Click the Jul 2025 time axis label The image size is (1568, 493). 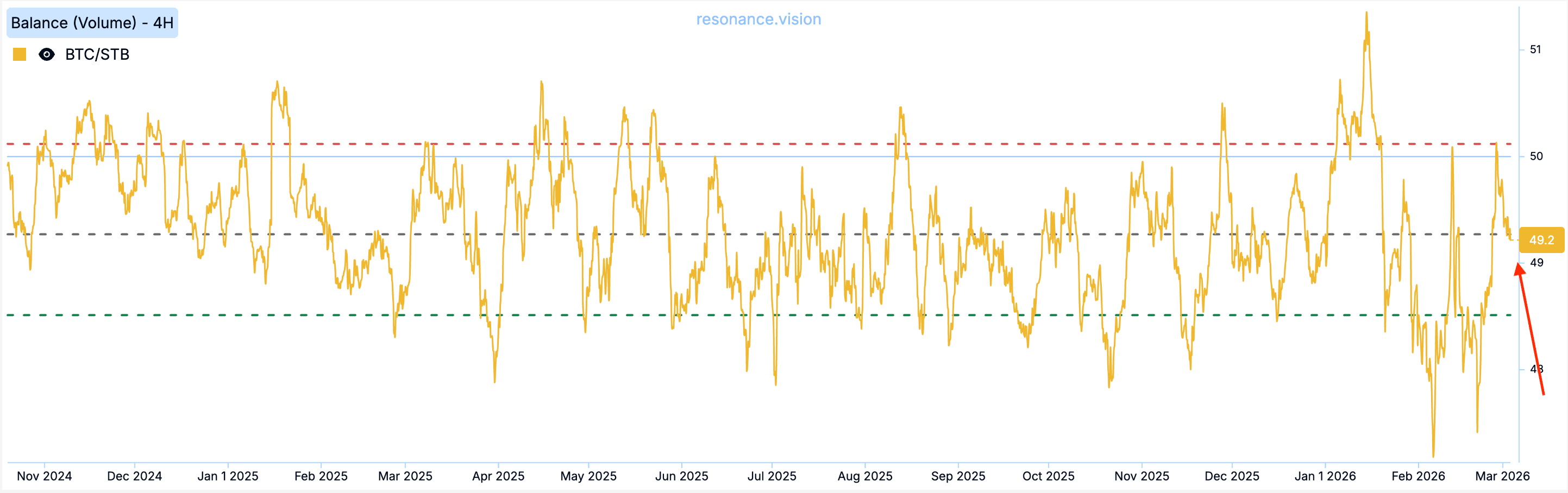[771, 476]
